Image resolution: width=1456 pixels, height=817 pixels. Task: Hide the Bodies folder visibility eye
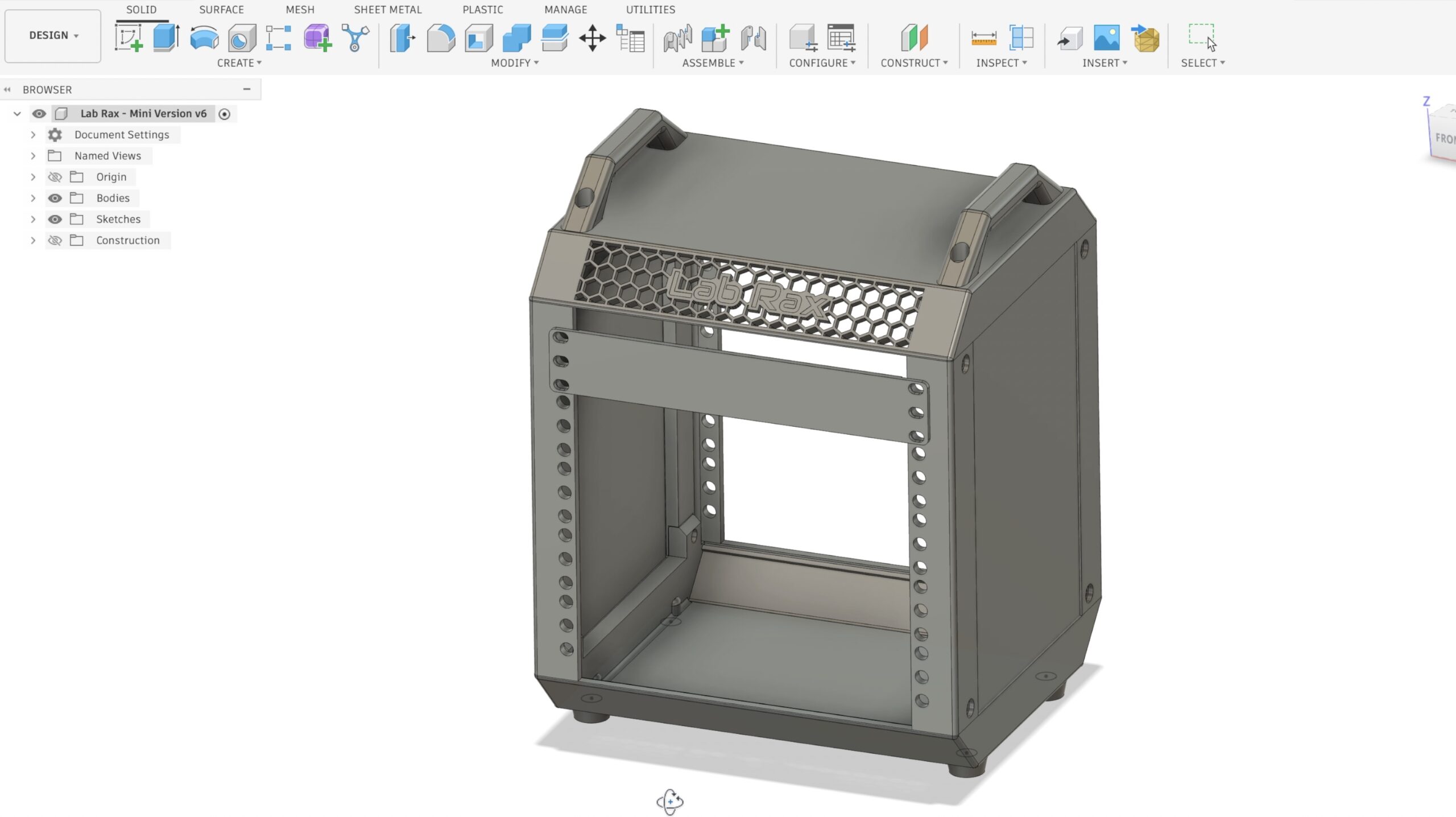pyautogui.click(x=55, y=198)
